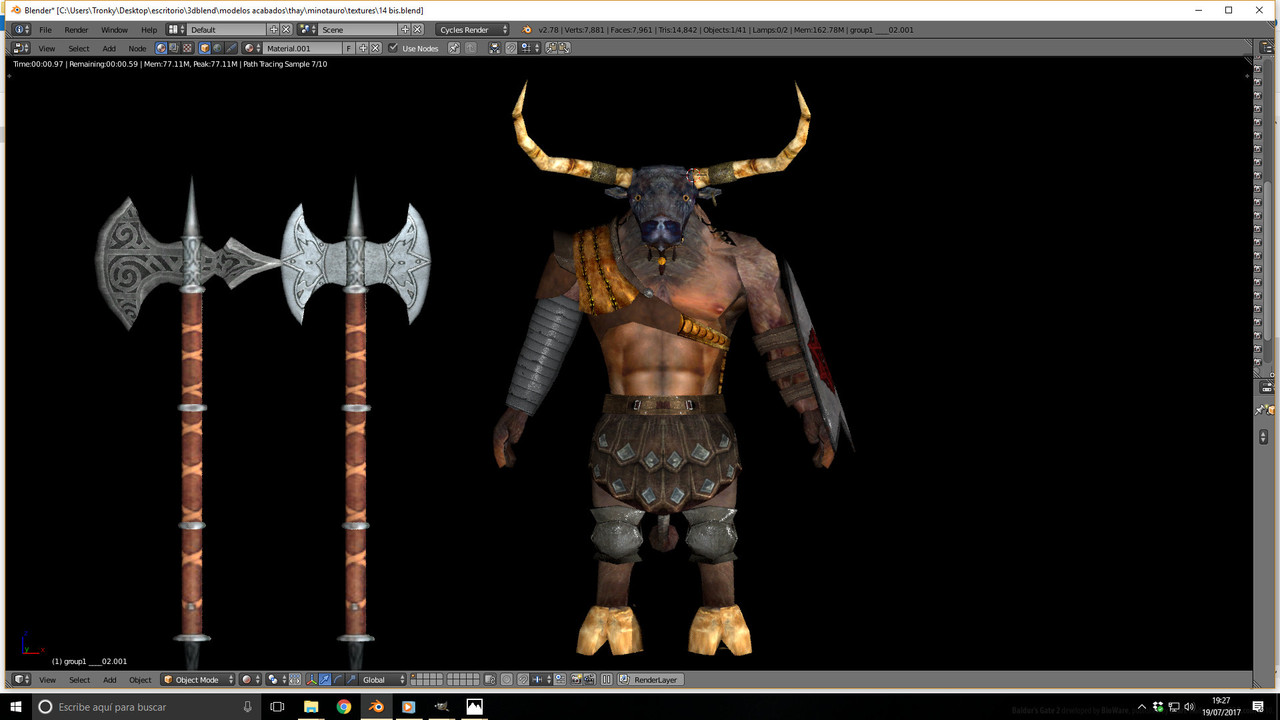
Task: Click the RenderLayer selector button
Action: [x=650, y=680]
